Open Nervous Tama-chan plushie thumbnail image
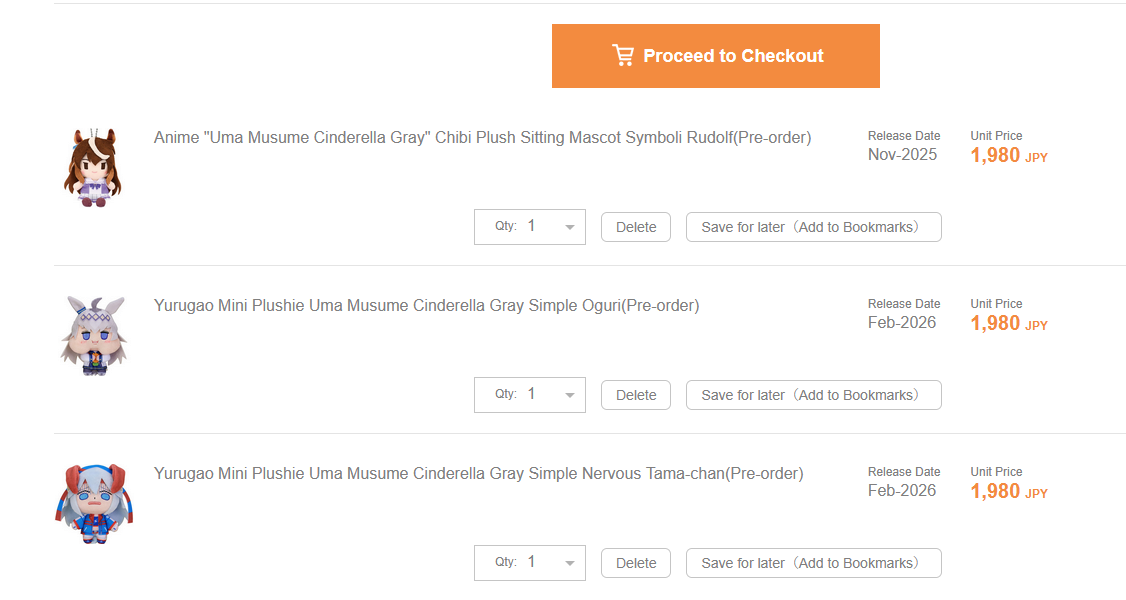Viewport: 1126px width, 600px height. (x=94, y=503)
